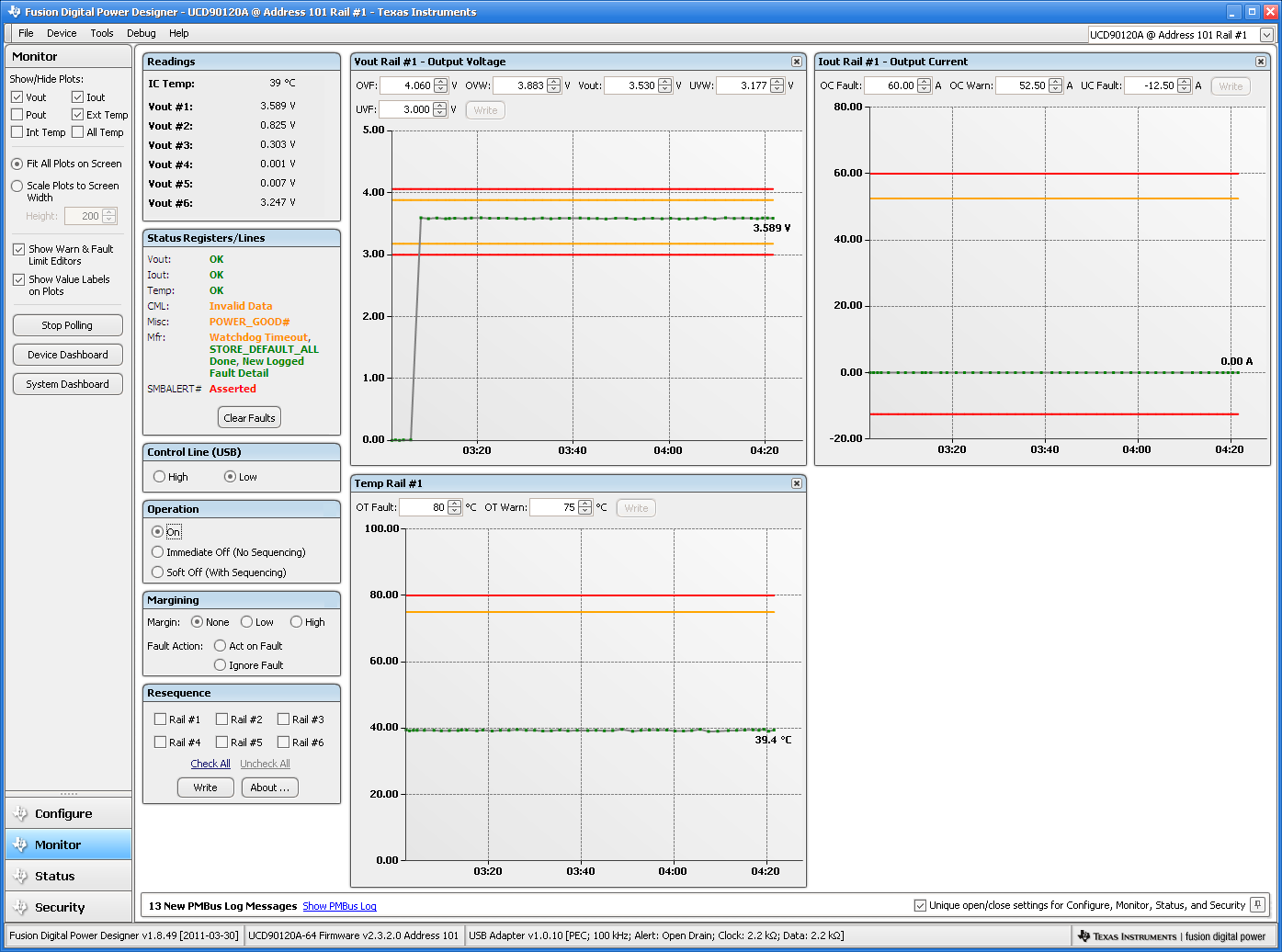This screenshot has height=952, width=1282.
Task: Enable the Int Temp plot checkbox
Action: point(17,132)
